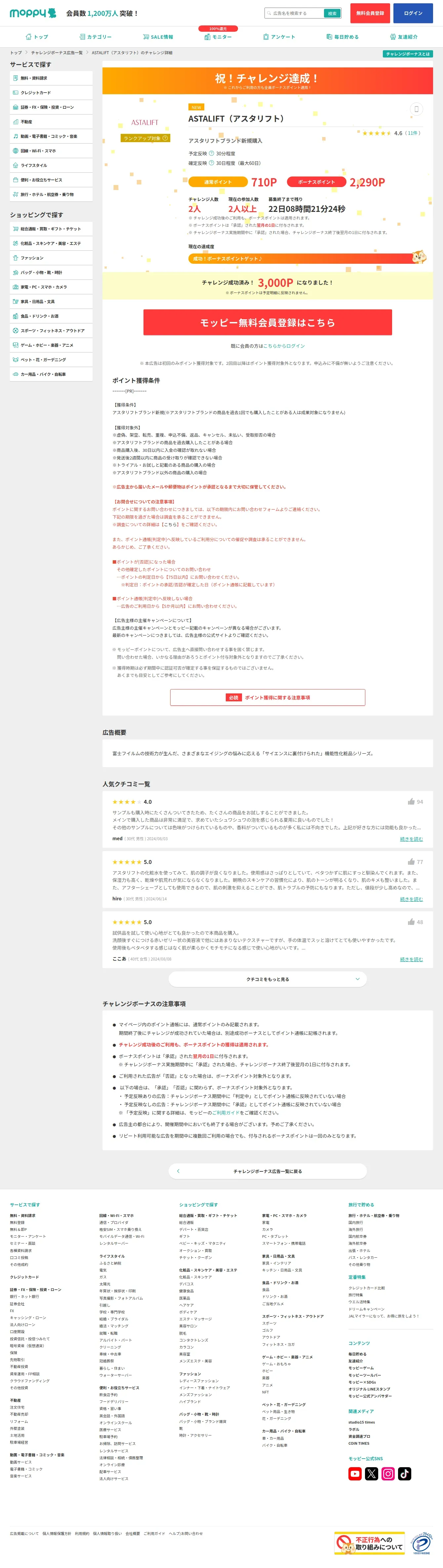Viewport: 443px width, 1568px height.
Task: Open the カテゴリー navigation tab
Action: [x=96, y=37]
